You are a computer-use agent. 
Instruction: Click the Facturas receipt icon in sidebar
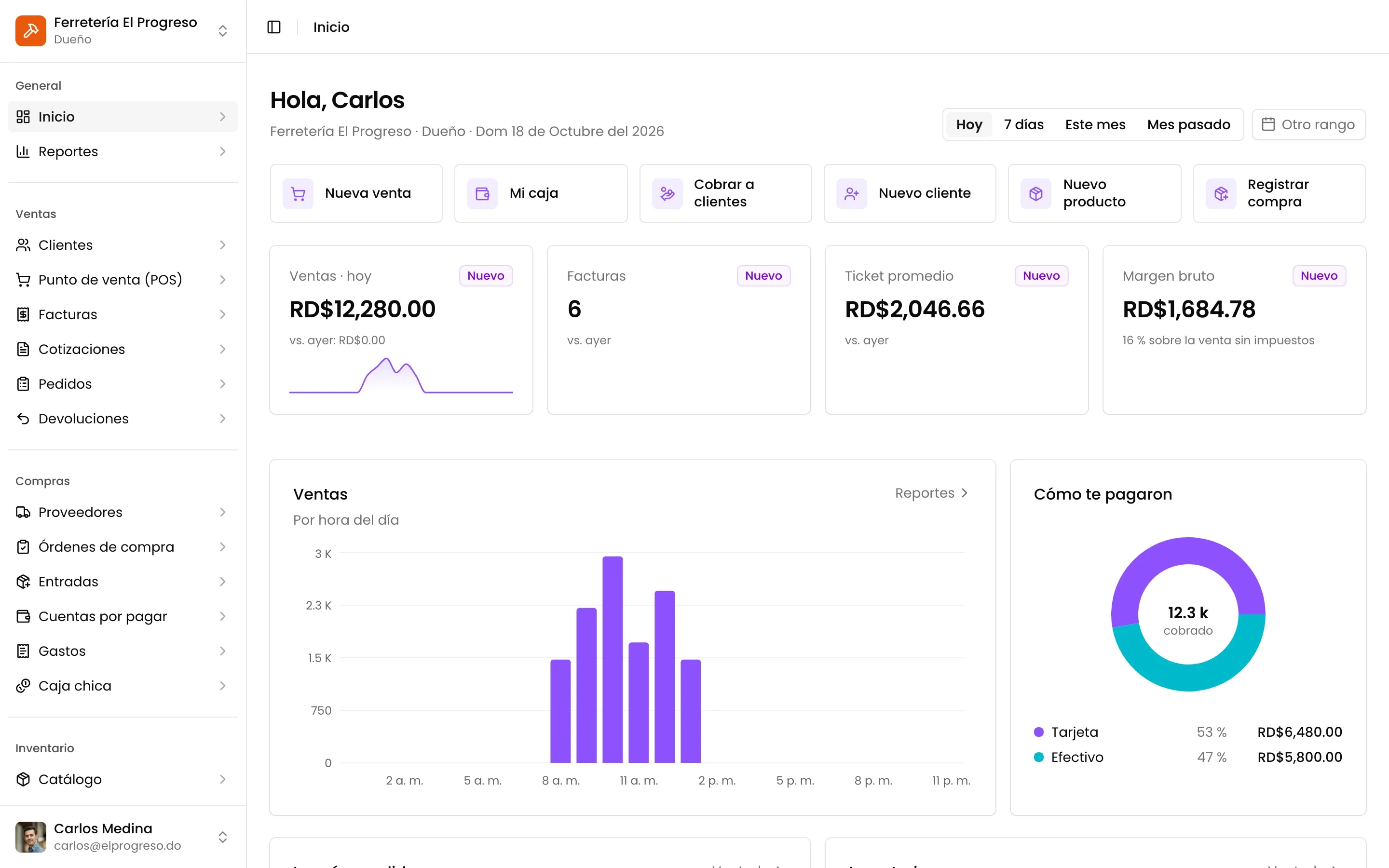(23, 314)
